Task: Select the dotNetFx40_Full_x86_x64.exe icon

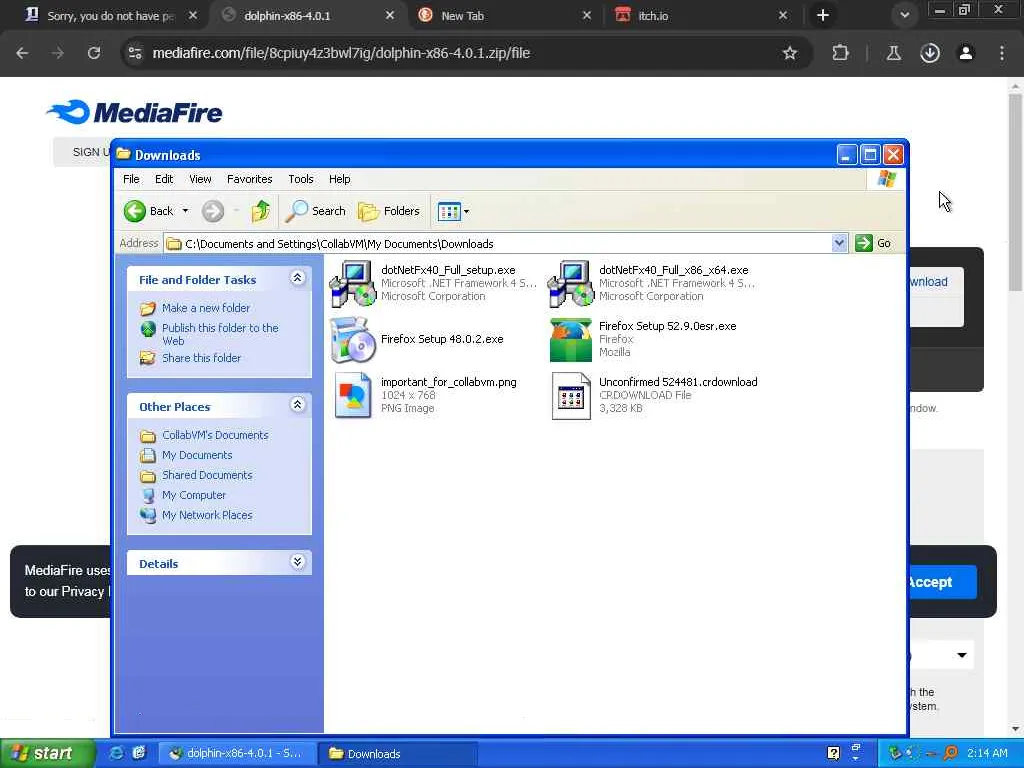Action: pos(571,283)
